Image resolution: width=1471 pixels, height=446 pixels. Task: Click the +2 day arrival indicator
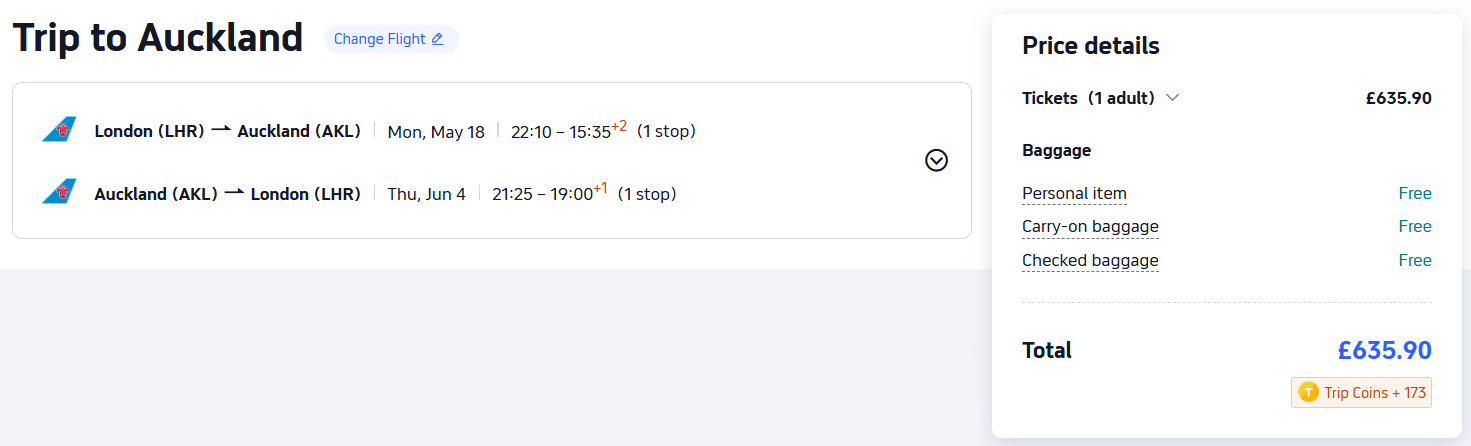tap(619, 126)
